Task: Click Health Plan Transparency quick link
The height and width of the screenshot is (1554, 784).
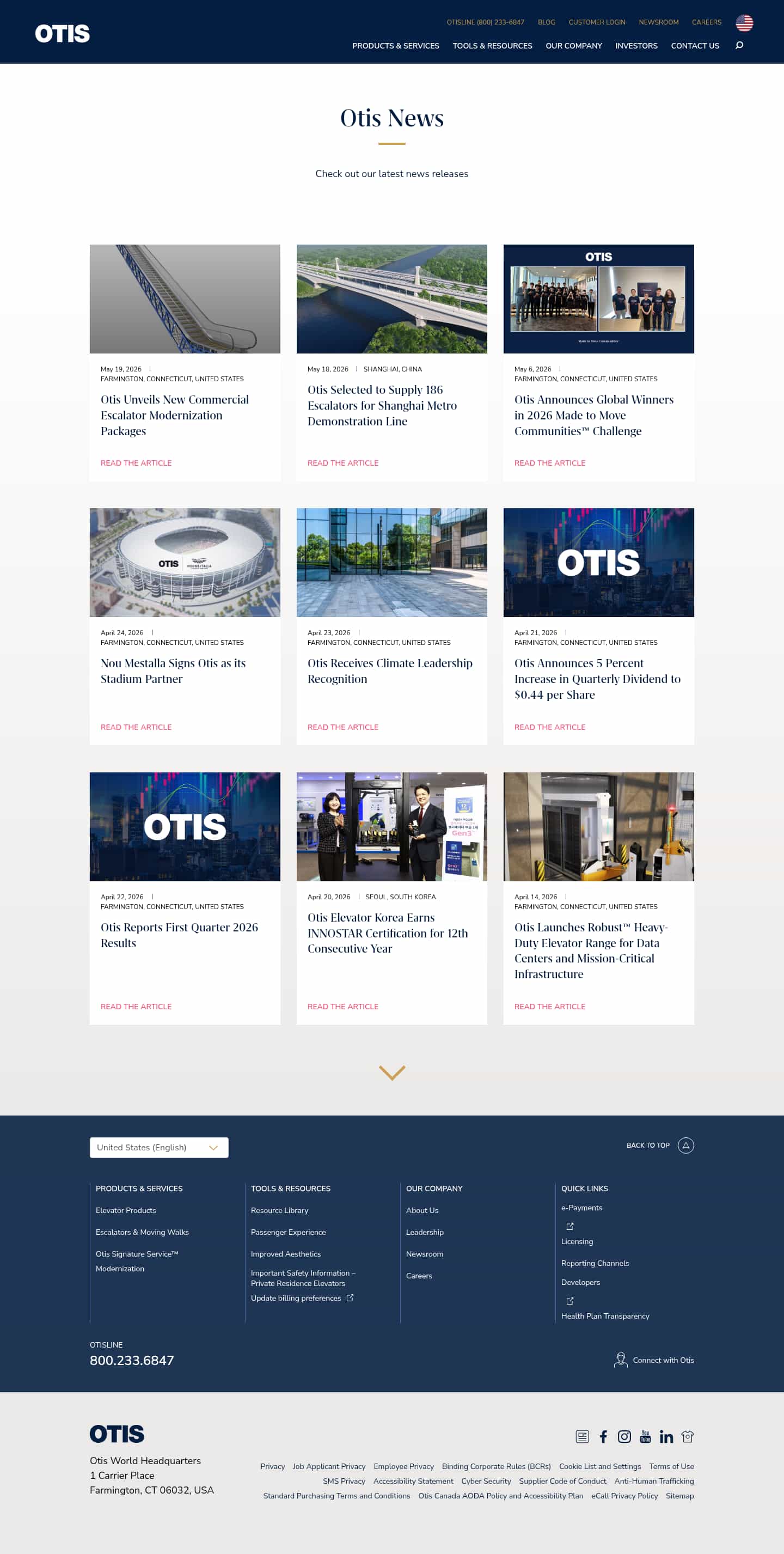Action: [605, 1316]
